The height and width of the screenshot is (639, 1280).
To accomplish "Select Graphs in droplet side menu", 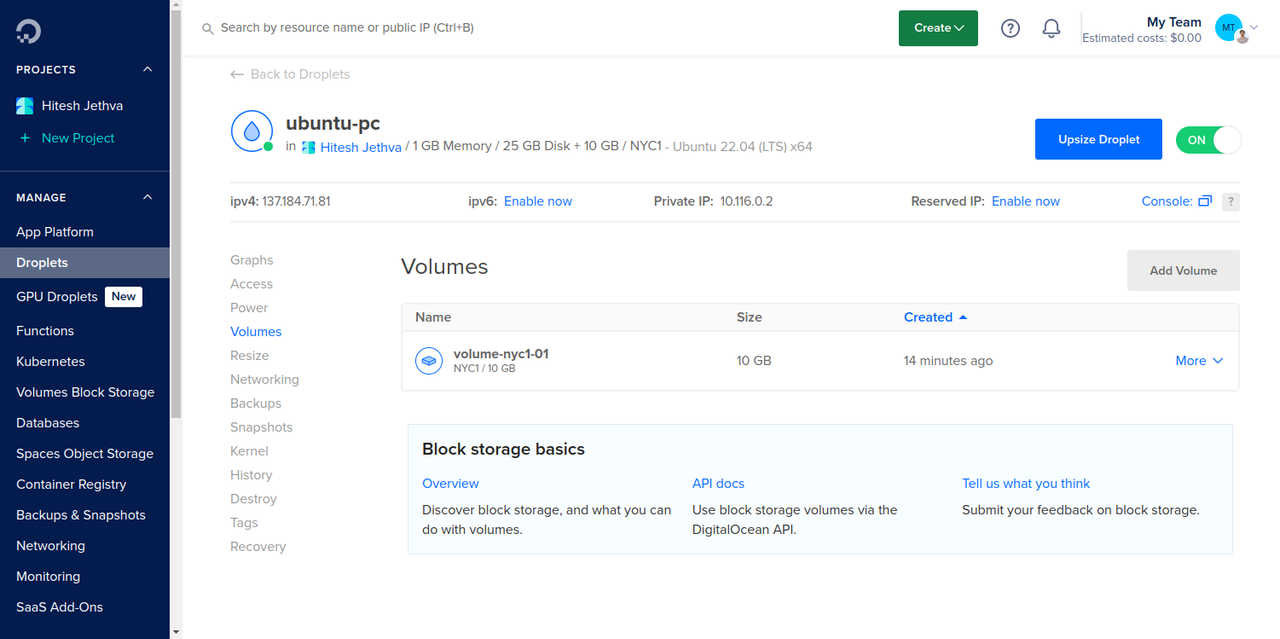I will coord(252,260).
